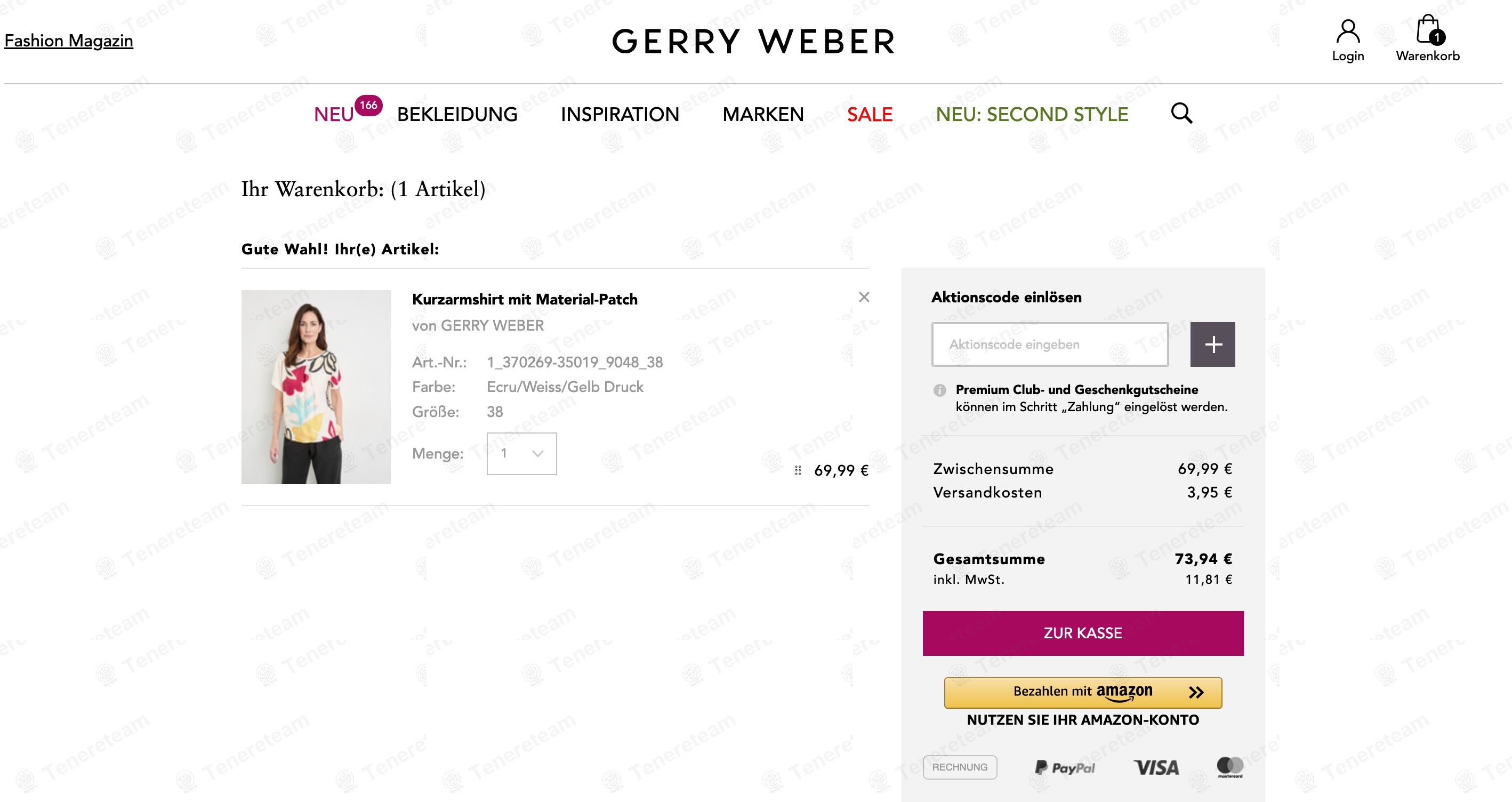Remove the Kurzarmshirt item with X
1512x802 pixels.
coord(863,297)
